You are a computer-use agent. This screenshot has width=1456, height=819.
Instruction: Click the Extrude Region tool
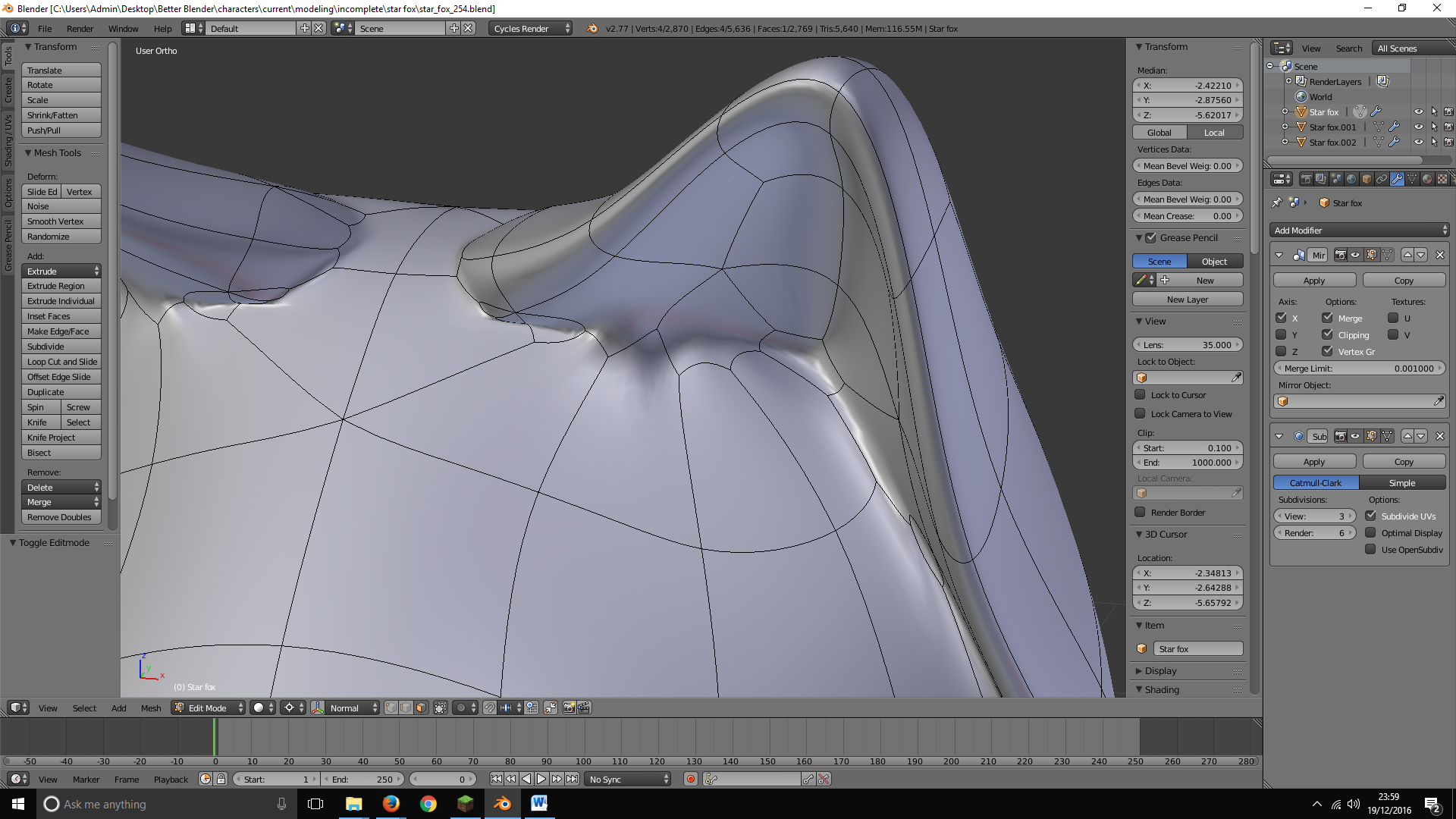[56, 285]
